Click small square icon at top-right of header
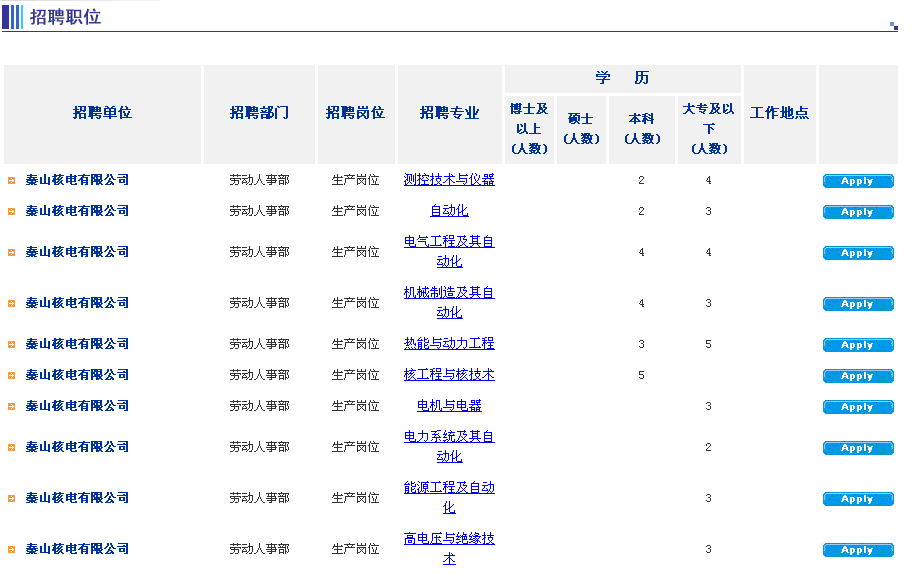The height and width of the screenshot is (582, 917). [x=893, y=26]
